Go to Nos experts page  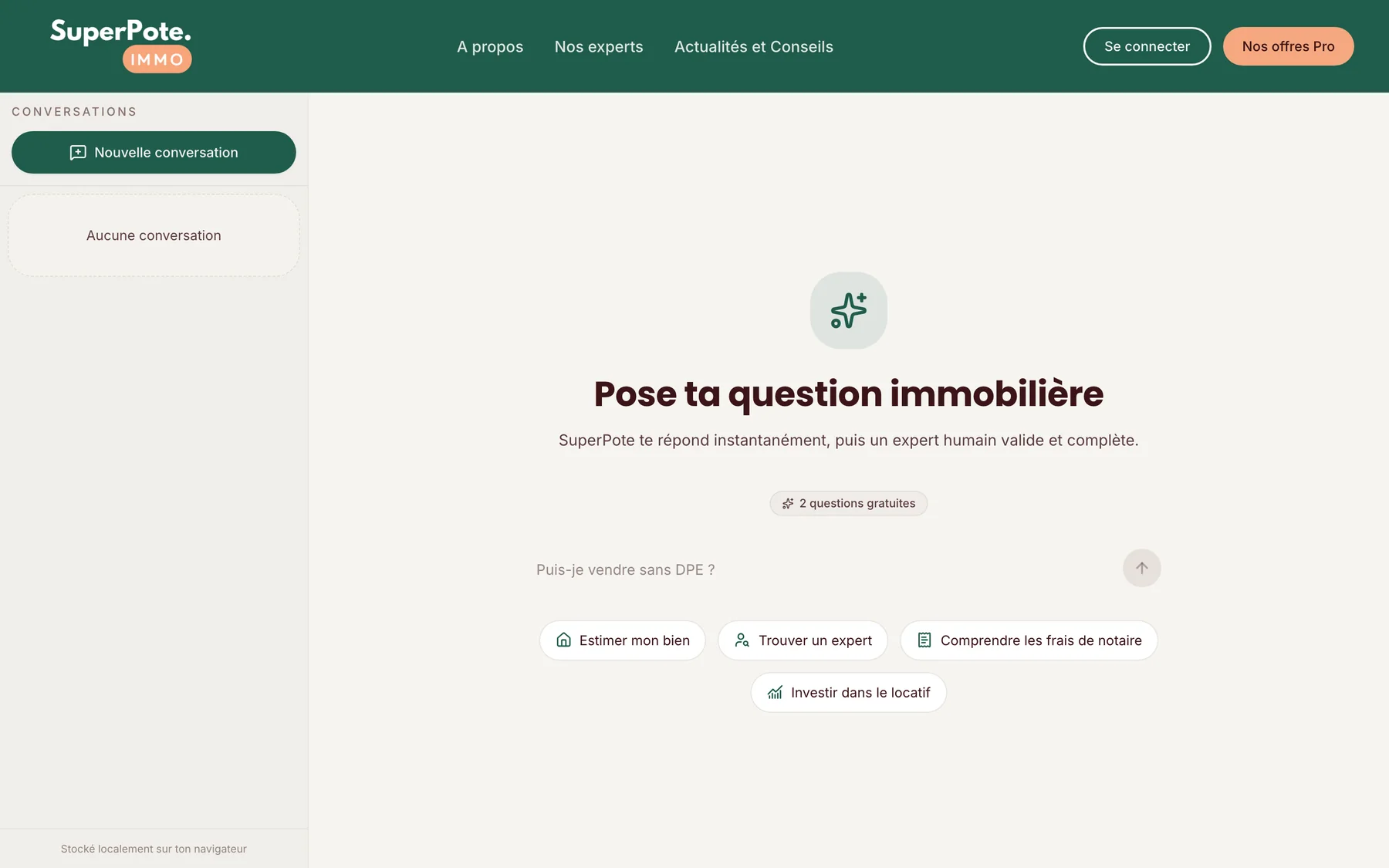pos(599,46)
